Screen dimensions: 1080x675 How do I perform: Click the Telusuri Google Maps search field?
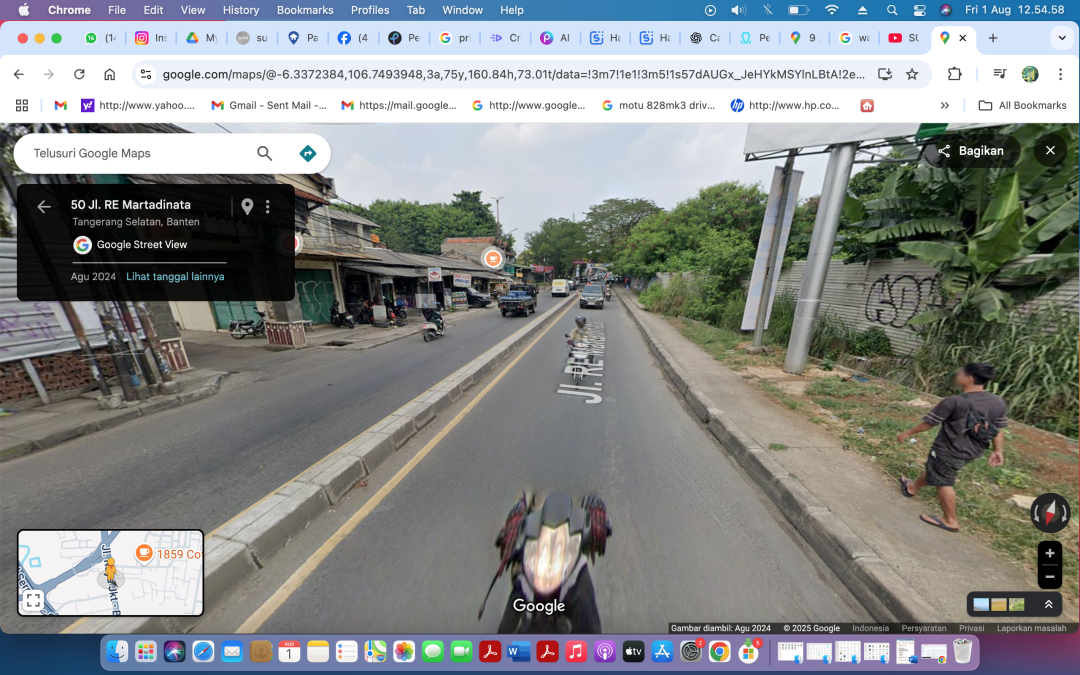pyautogui.click(x=135, y=153)
